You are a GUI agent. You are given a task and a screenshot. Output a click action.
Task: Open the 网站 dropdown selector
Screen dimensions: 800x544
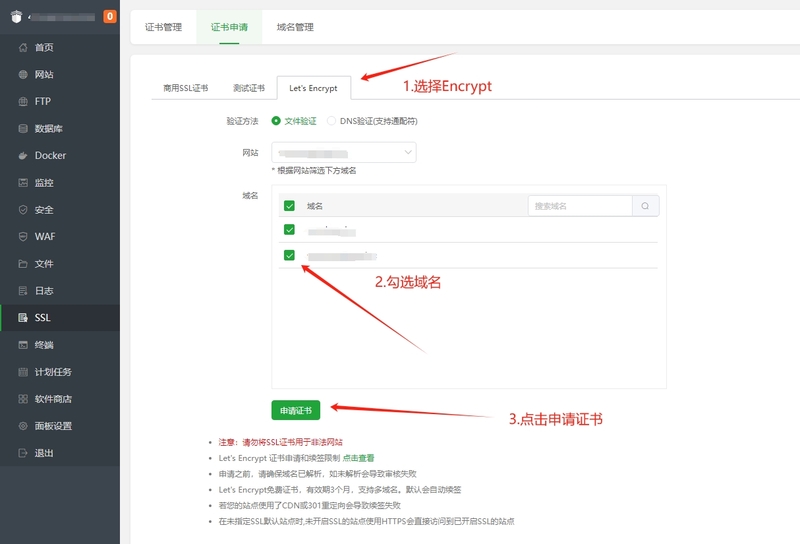click(344, 153)
